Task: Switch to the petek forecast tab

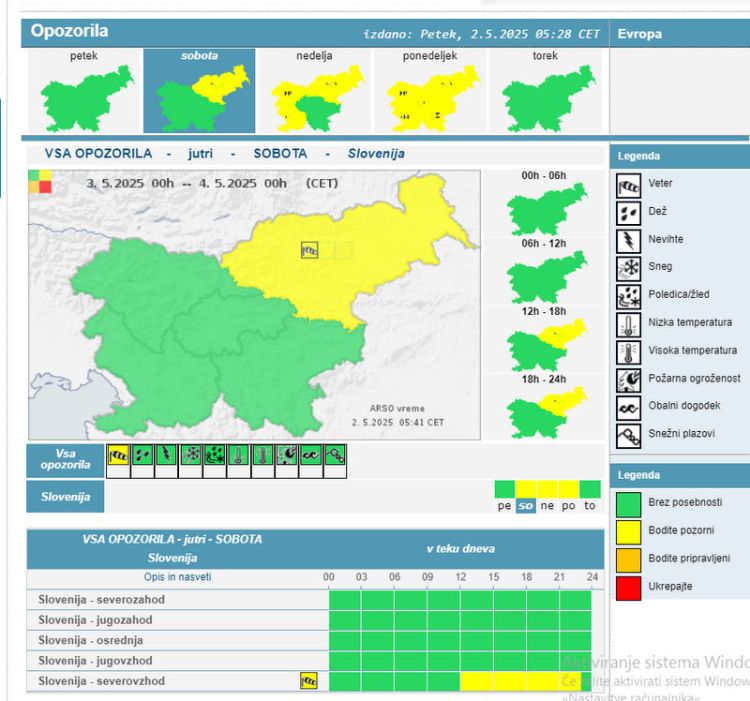Action: click(x=85, y=91)
